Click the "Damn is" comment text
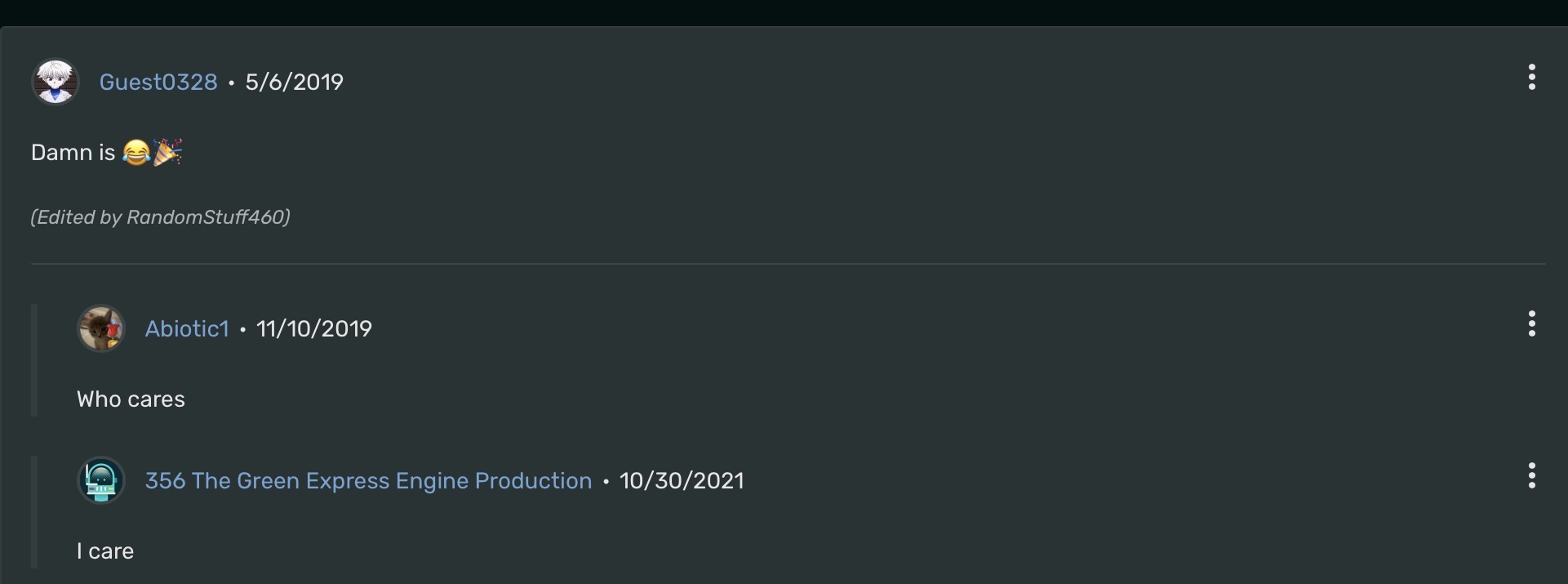The width and height of the screenshot is (1568, 584). pyautogui.click(x=73, y=153)
